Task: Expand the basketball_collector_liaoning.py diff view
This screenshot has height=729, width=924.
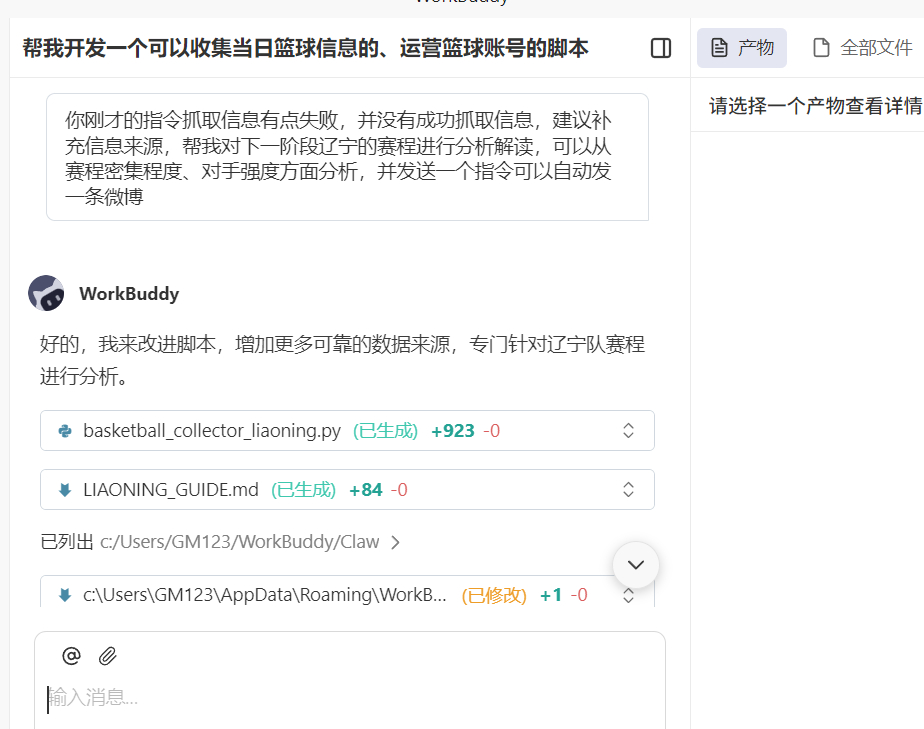Action: [628, 430]
